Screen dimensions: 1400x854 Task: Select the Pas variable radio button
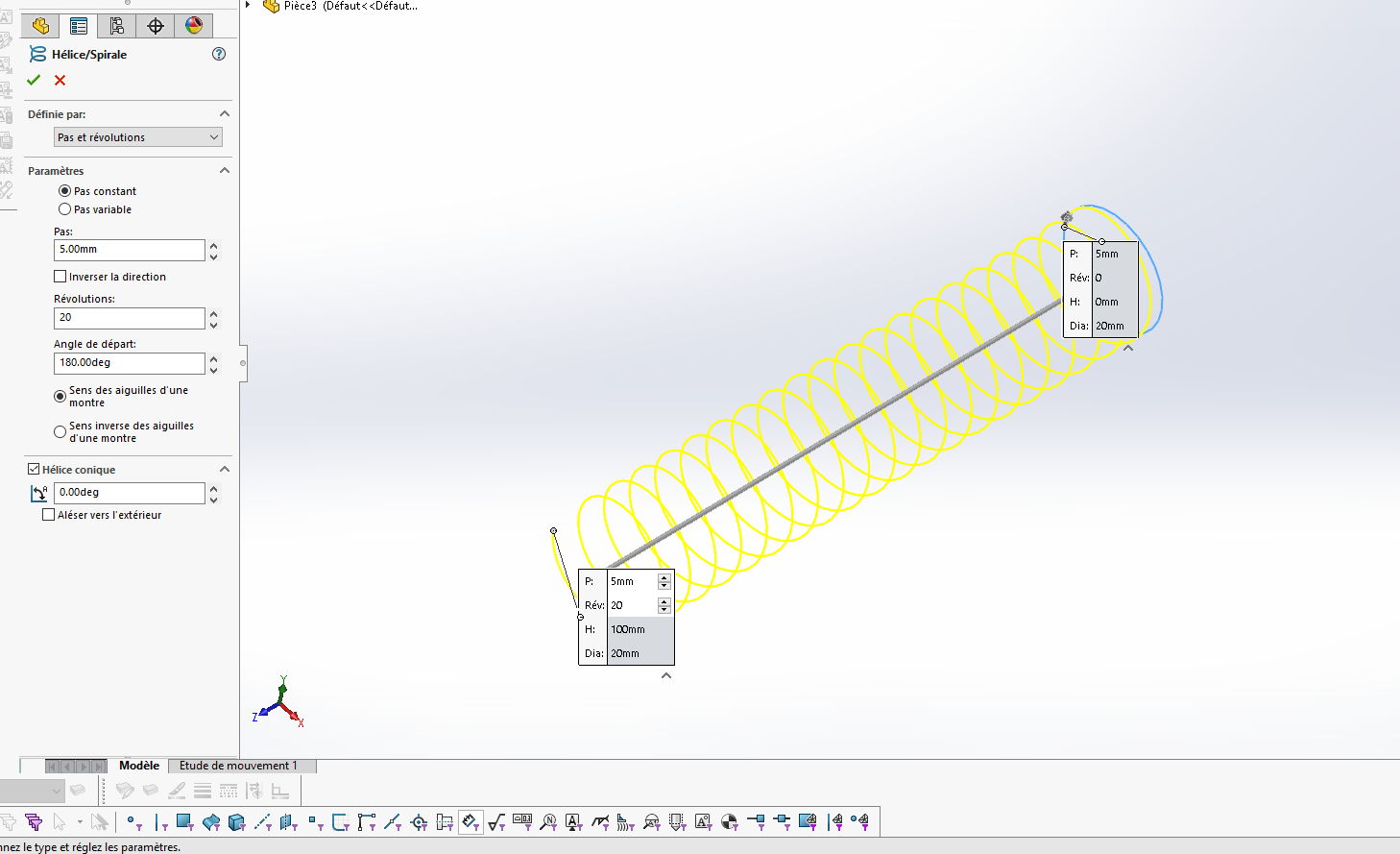(65, 209)
